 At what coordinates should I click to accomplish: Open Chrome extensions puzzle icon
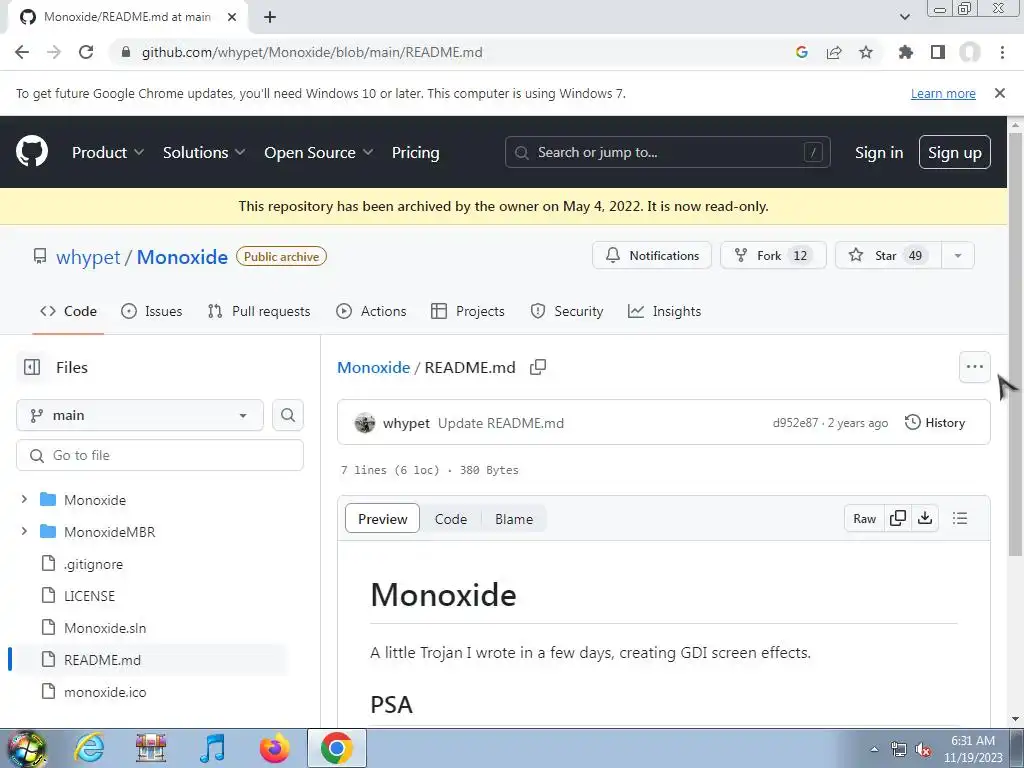click(x=905, y=52)
